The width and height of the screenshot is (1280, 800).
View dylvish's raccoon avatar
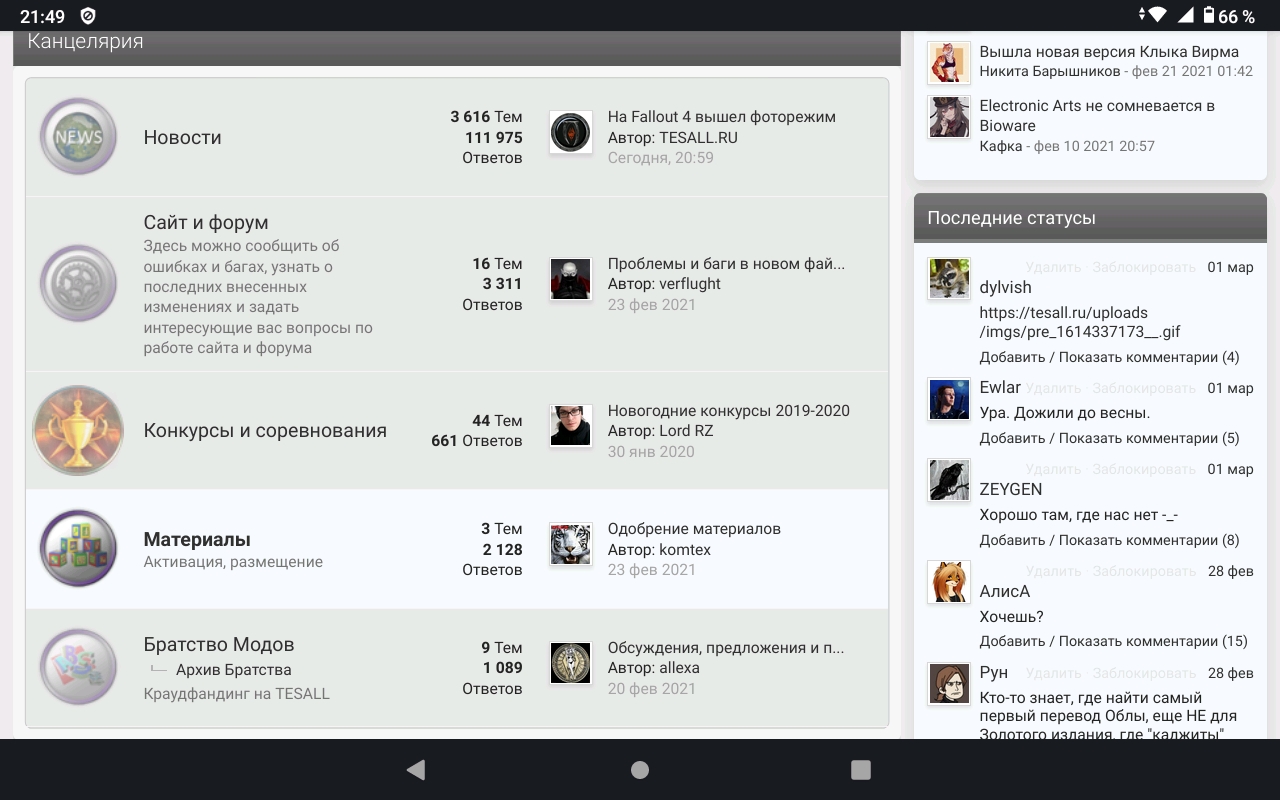[x=949, y=279]
